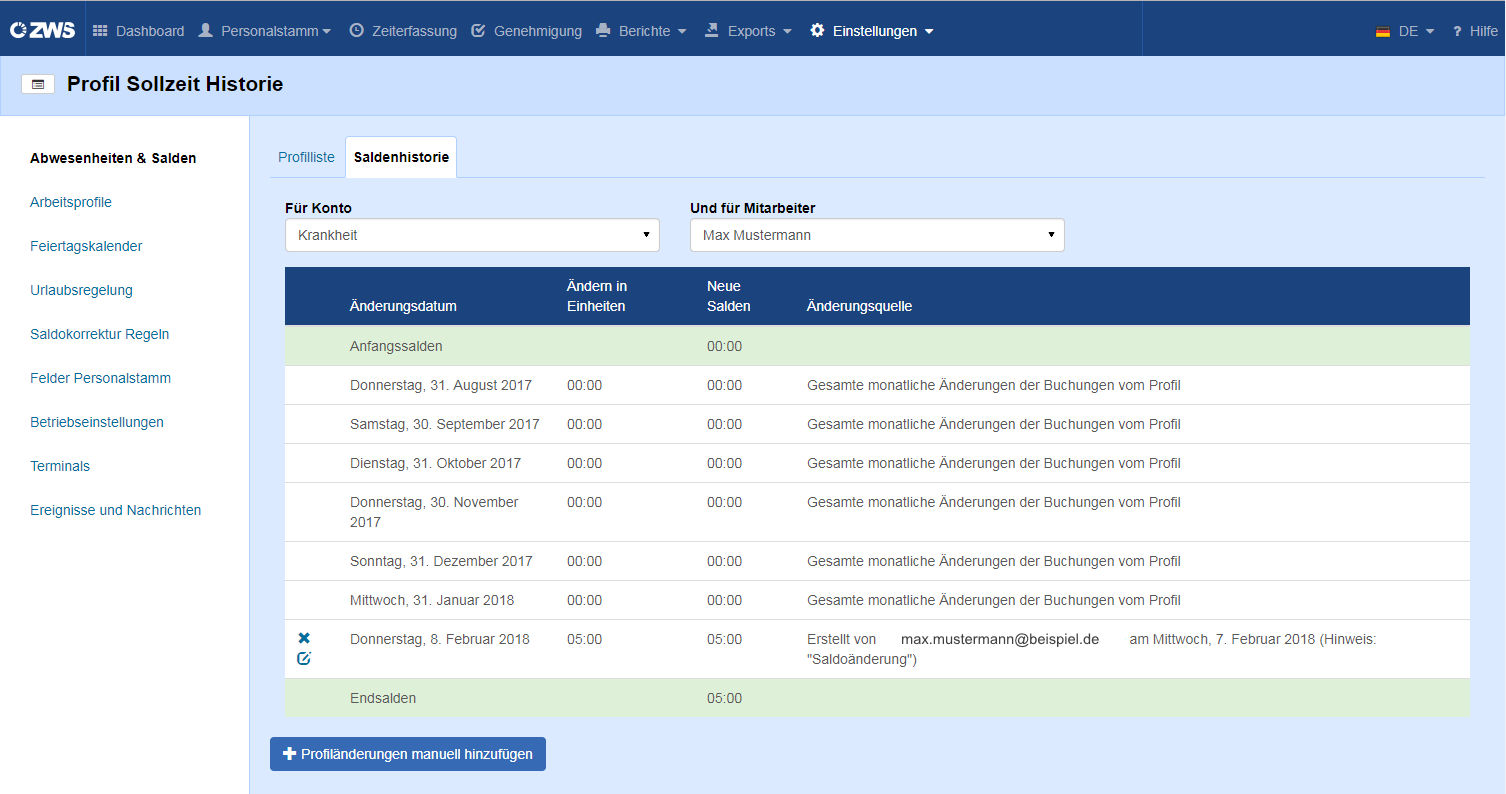Expand the Exports menu
The image size is (1506, 794).
pos(748,31)
